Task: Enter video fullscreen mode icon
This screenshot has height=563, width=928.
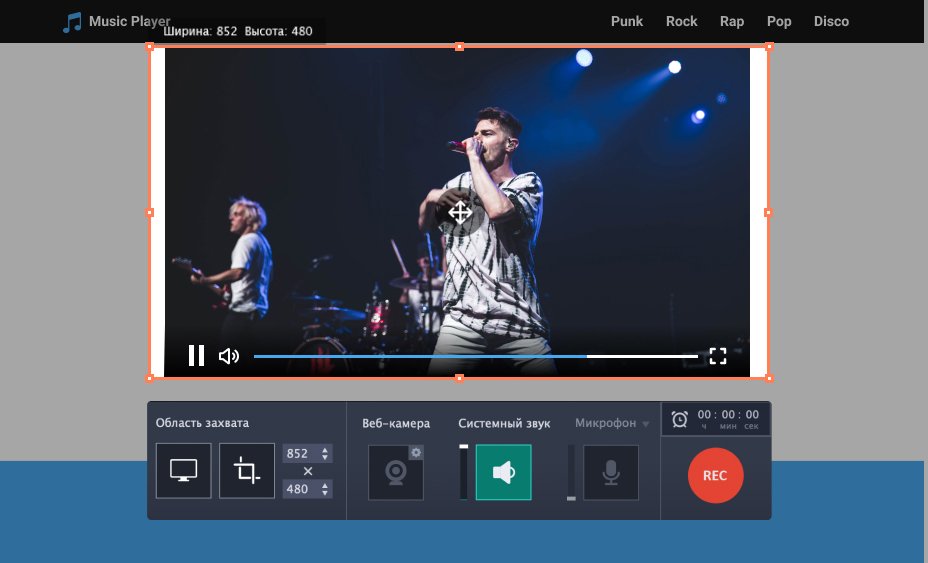Action: 718,356
